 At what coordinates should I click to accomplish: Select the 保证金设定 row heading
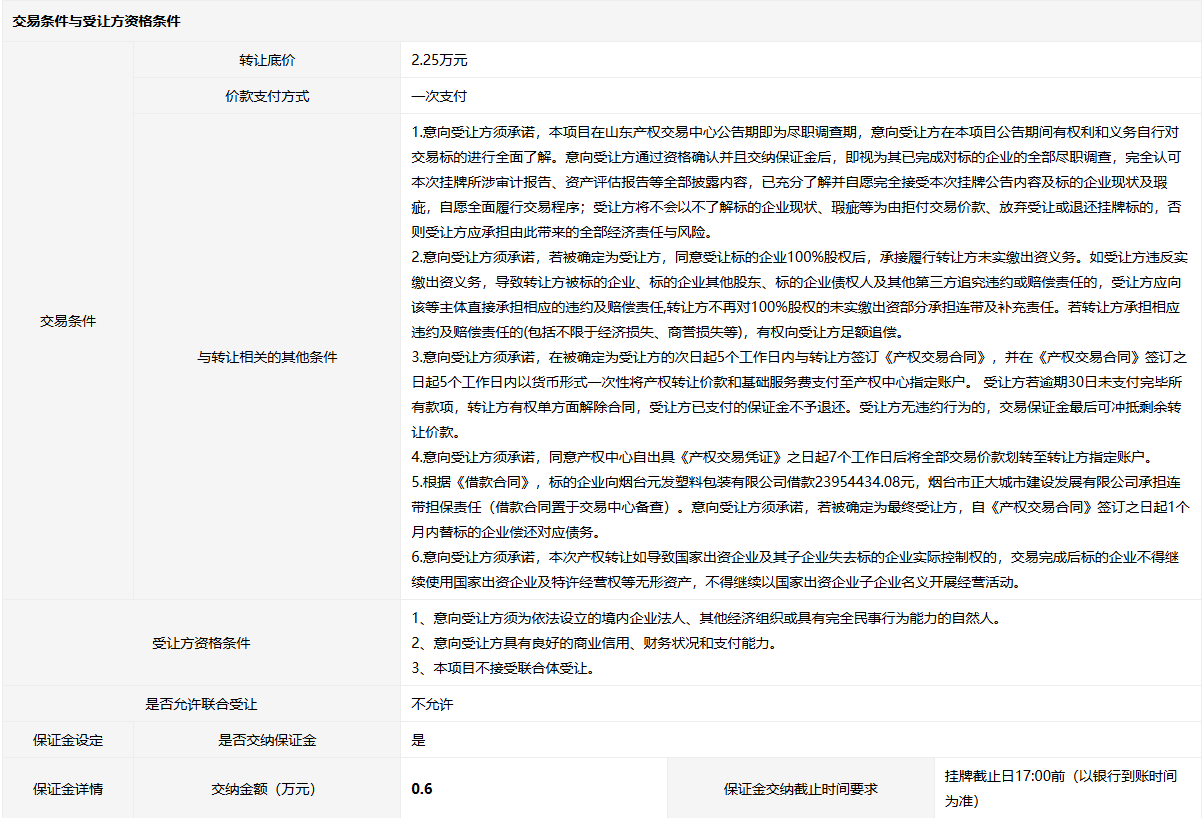pyautogui.click(x=68, y=741)
